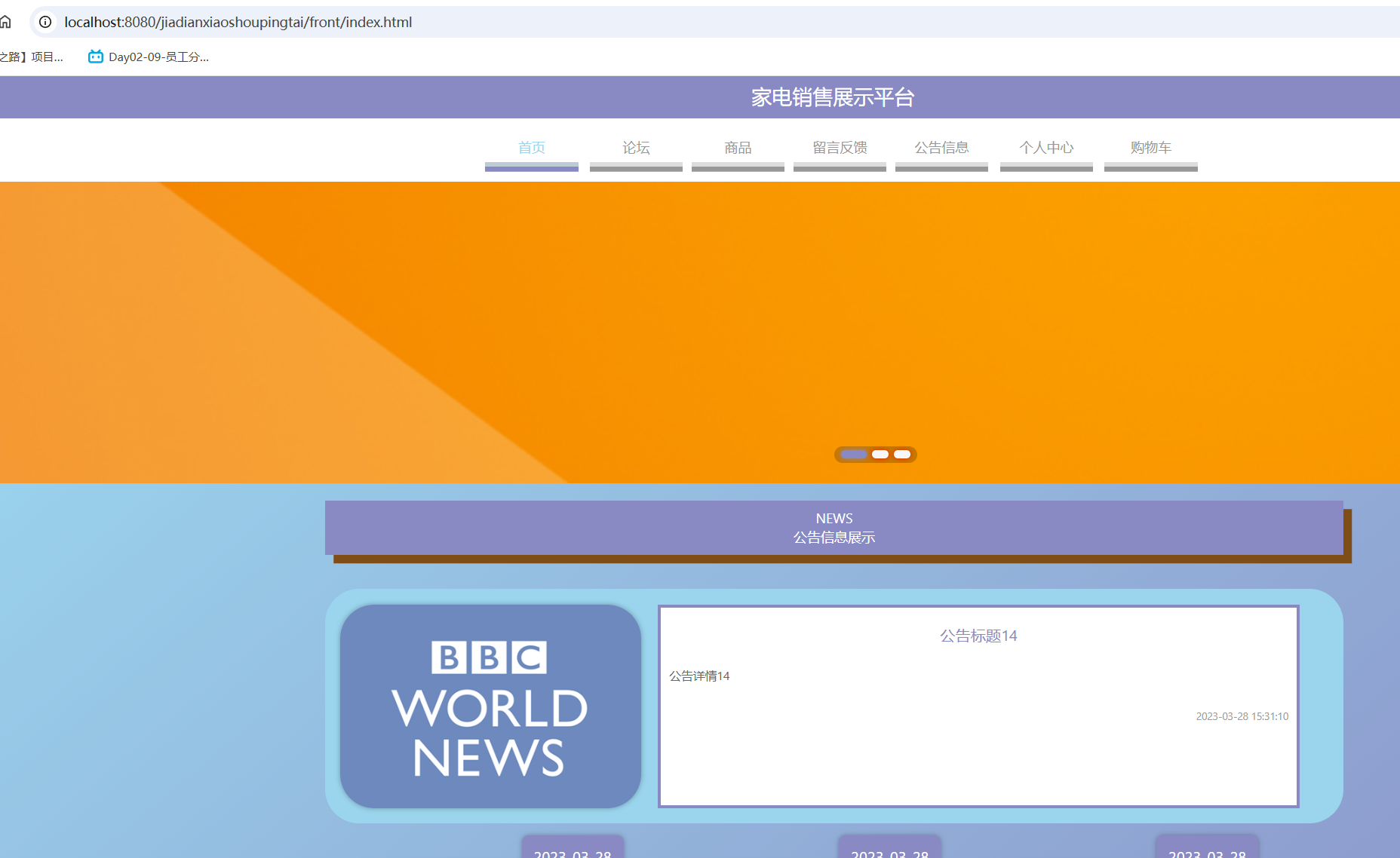Click the BBC World News thumbnail
This screenshot has height=858, width=1400.
tap(490, 706)
